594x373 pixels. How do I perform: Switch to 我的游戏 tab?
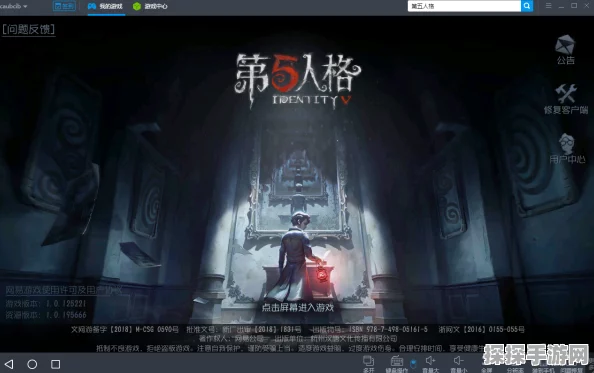click(106, 6)
